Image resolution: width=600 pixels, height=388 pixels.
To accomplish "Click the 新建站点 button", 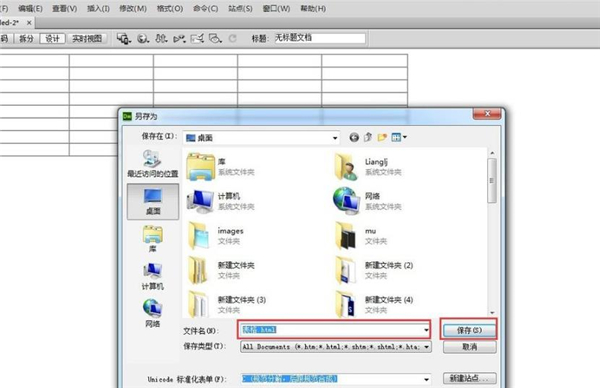I will (469, 378).
